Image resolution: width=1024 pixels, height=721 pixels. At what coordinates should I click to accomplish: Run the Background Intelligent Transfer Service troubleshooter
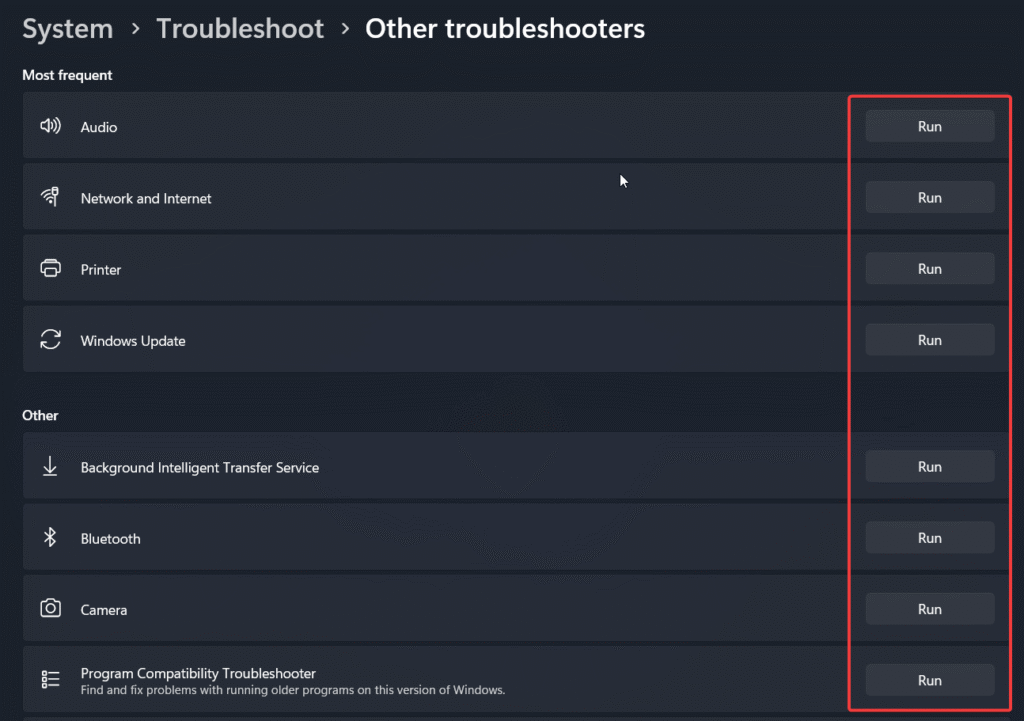(929, 467)
